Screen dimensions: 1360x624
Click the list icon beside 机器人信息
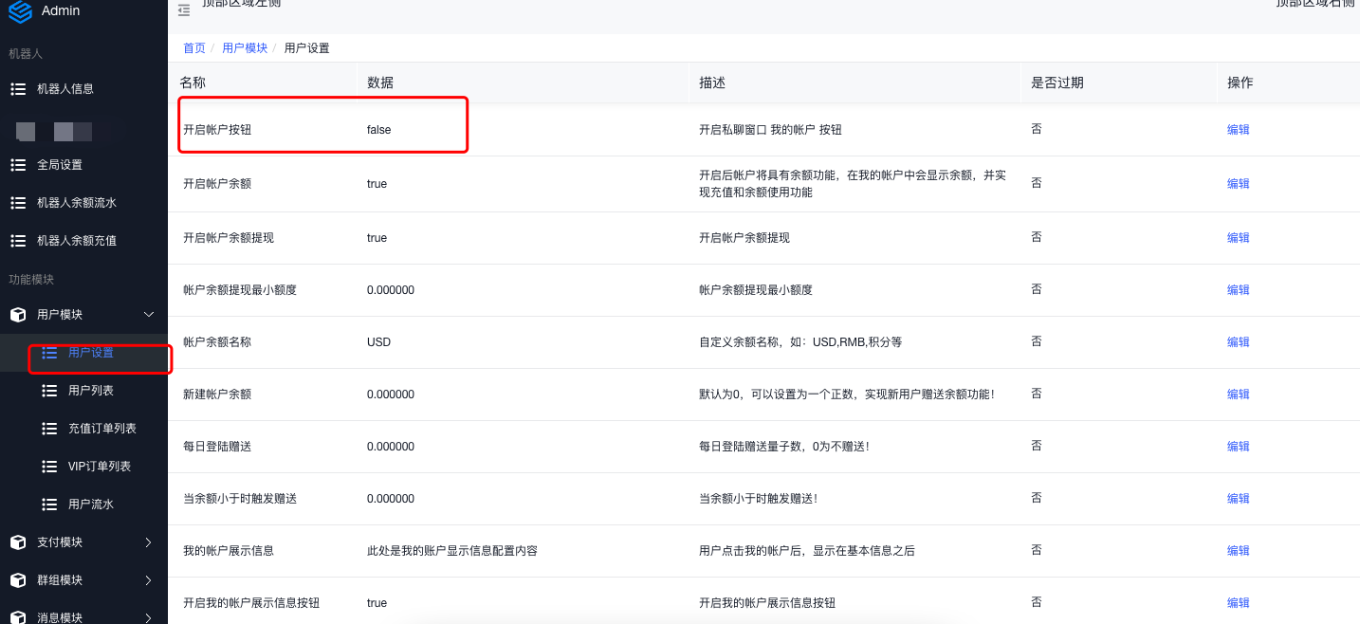click(18, 89)
